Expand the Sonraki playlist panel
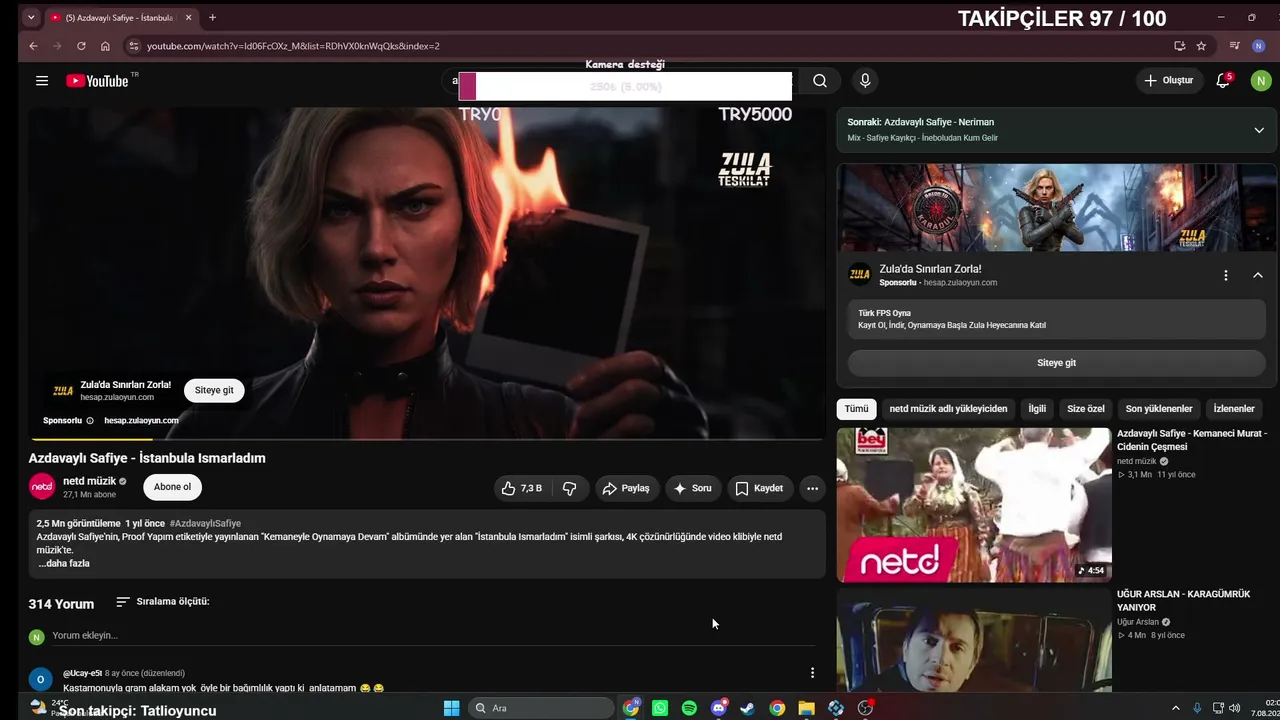 coord(1259,130)
